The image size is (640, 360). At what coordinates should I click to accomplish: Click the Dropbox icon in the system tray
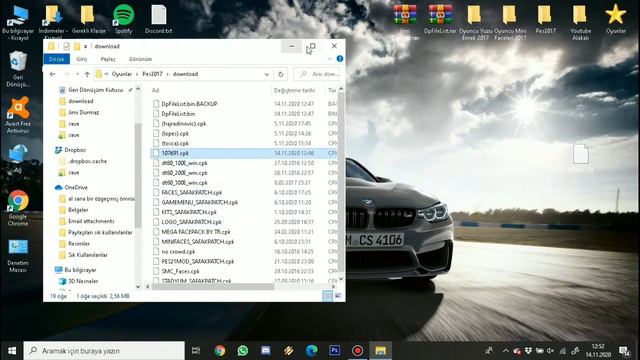[529, 351]
